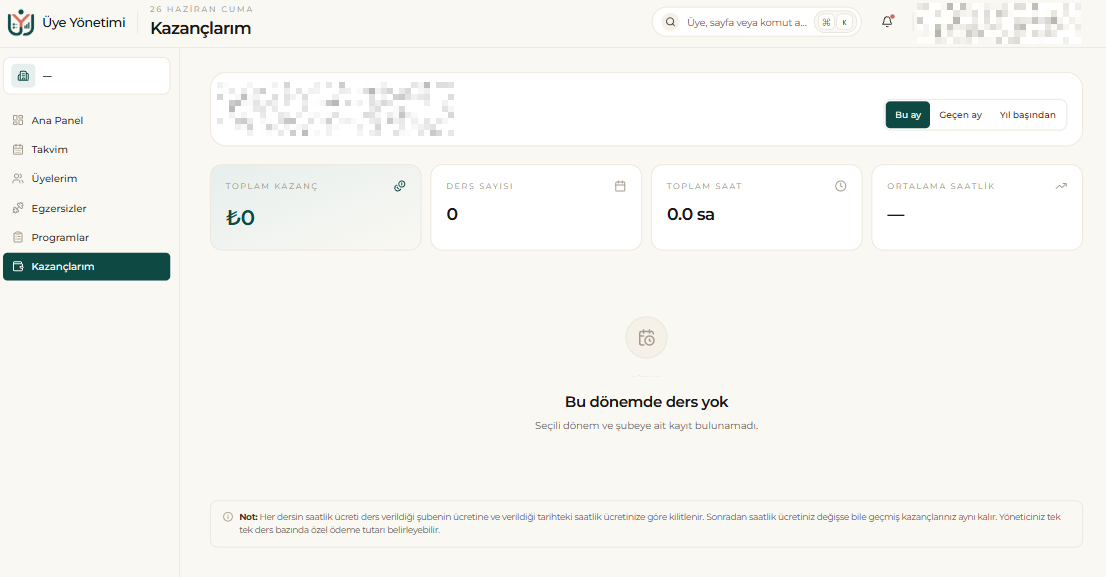Click the clock icon on Toplam Saat card
Image resolution: width=1106 pixels, height=577 pixels.
pyautogui.click(x=841, y=186)
